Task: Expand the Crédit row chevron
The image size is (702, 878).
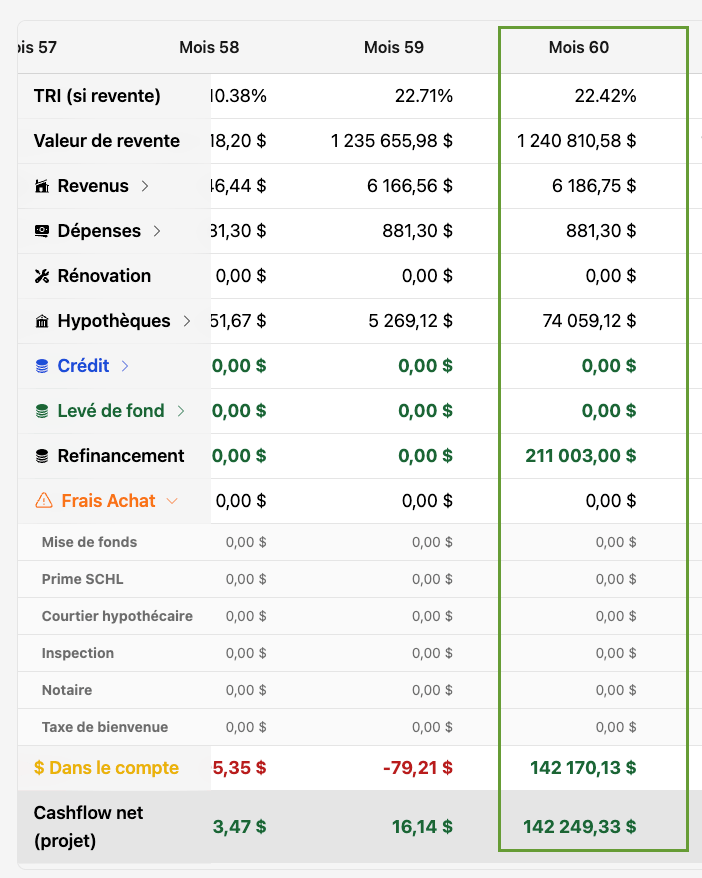Action: (x=125, y=366)
